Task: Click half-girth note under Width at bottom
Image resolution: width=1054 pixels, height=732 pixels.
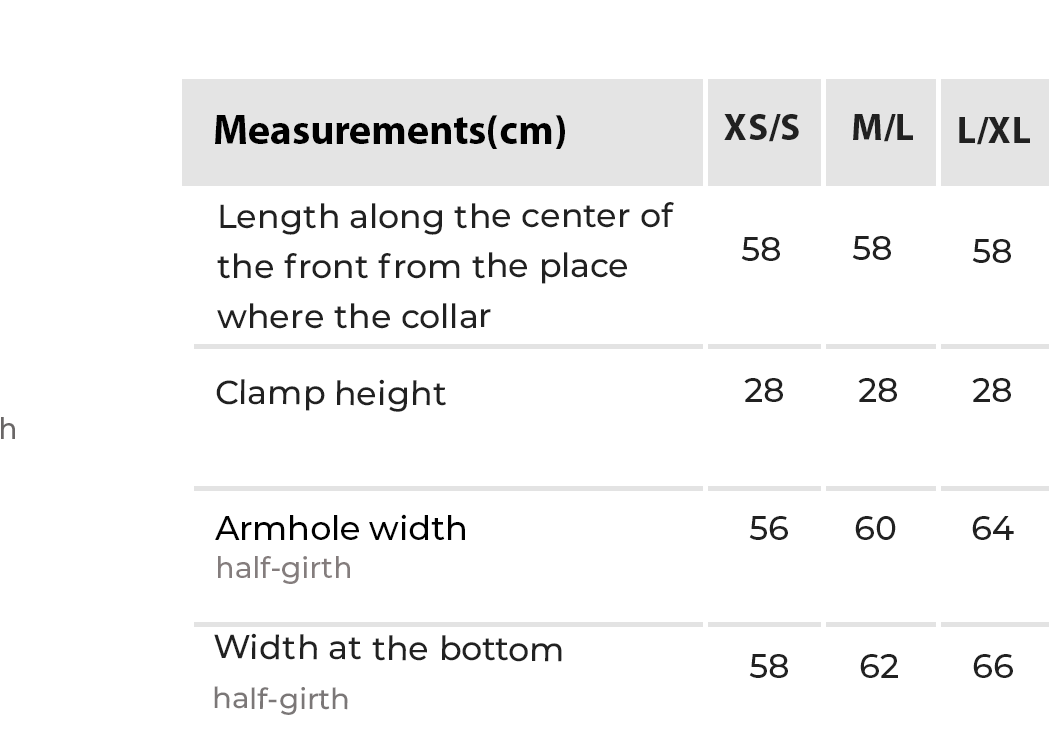Action: (x=281, y=698)
